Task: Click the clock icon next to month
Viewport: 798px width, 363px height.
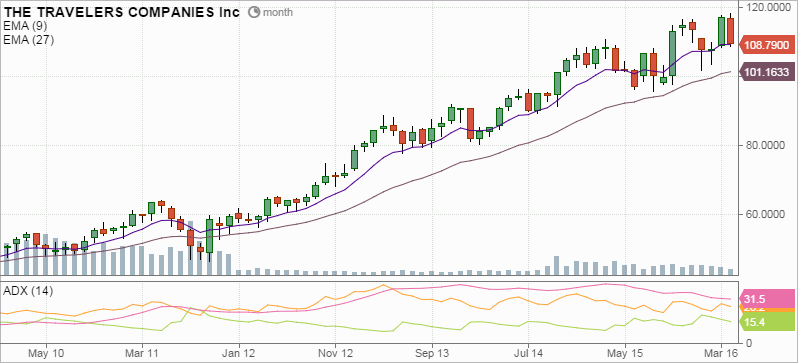Action: [254, 12]
